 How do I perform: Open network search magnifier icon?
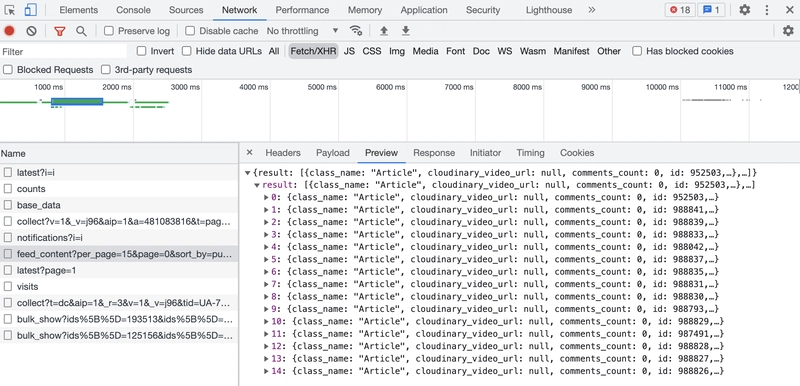click(x=81, y=31)
